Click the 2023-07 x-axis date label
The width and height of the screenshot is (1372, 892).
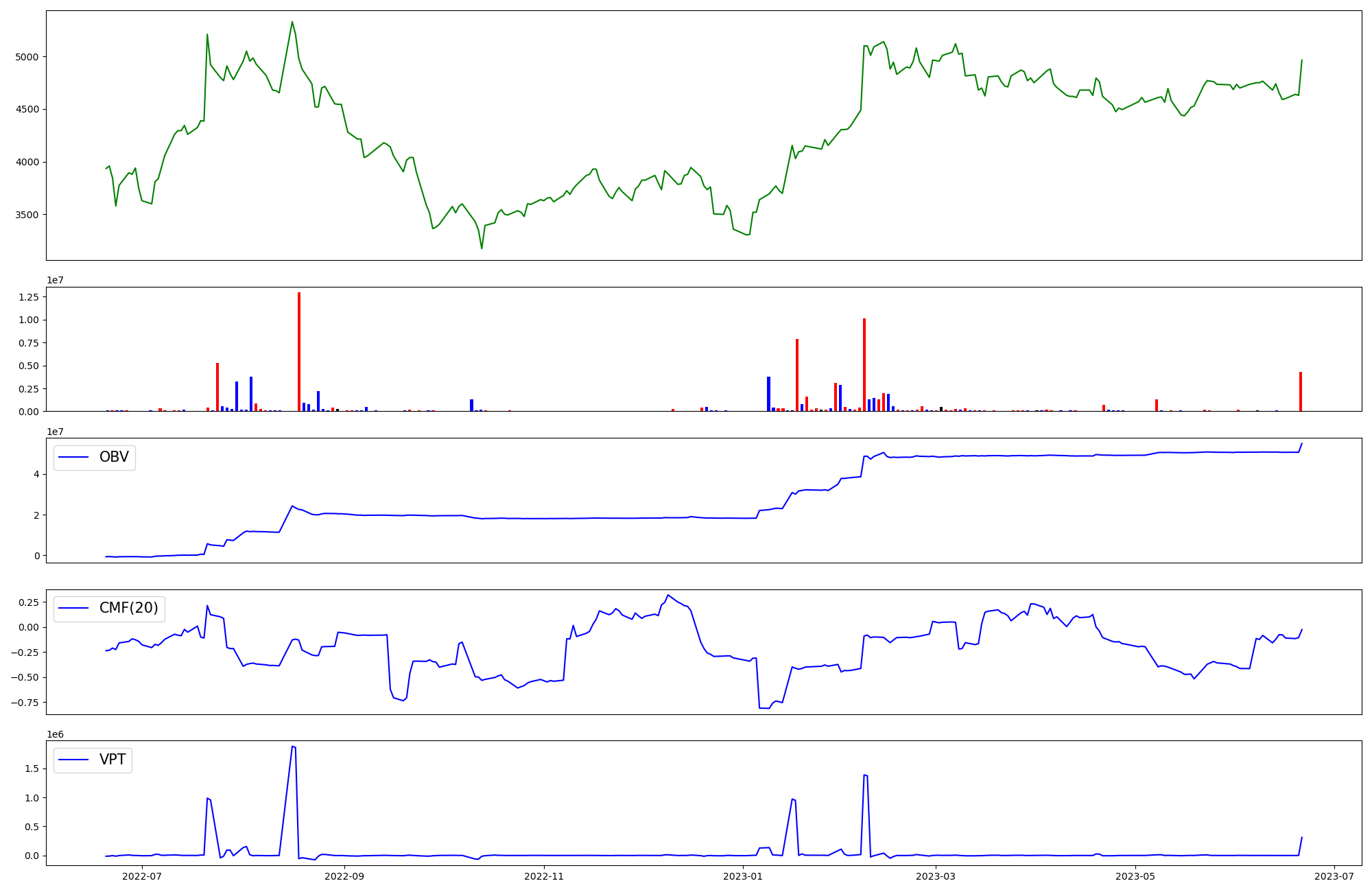point(1334,876)
